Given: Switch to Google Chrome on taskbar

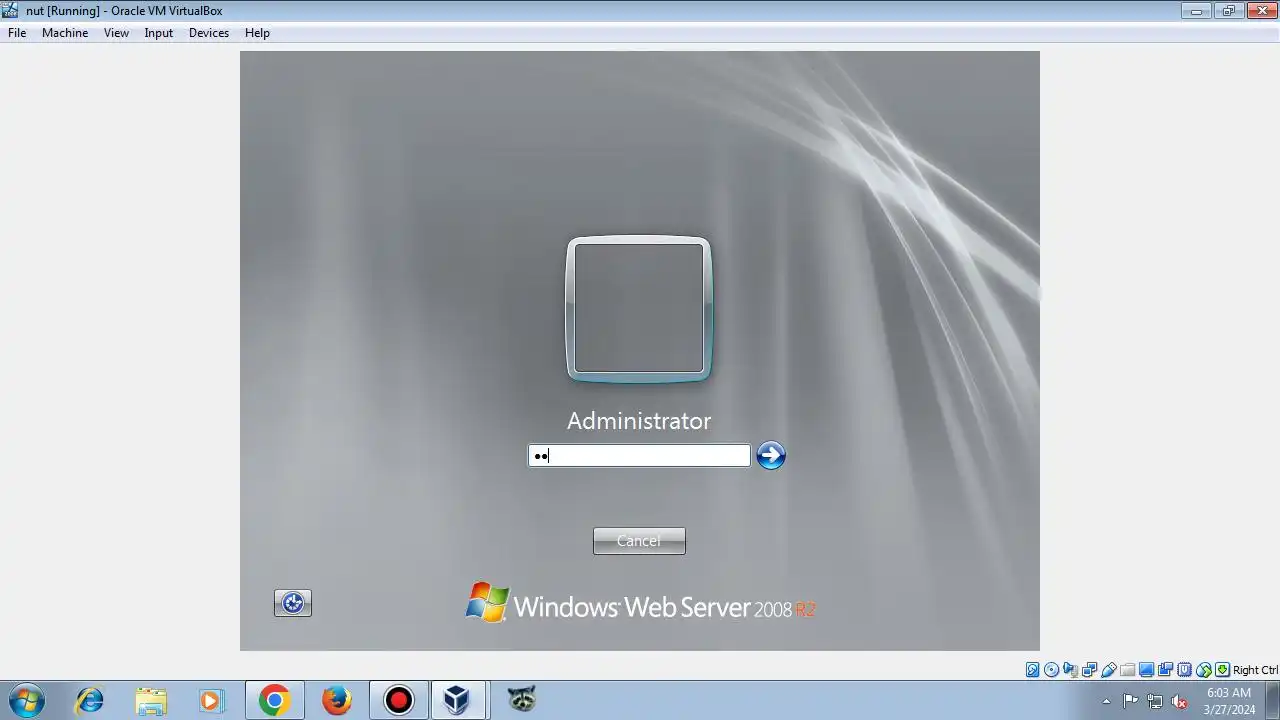Looking at the screenshot, I should pyautogui.click(x=274, y=700).
